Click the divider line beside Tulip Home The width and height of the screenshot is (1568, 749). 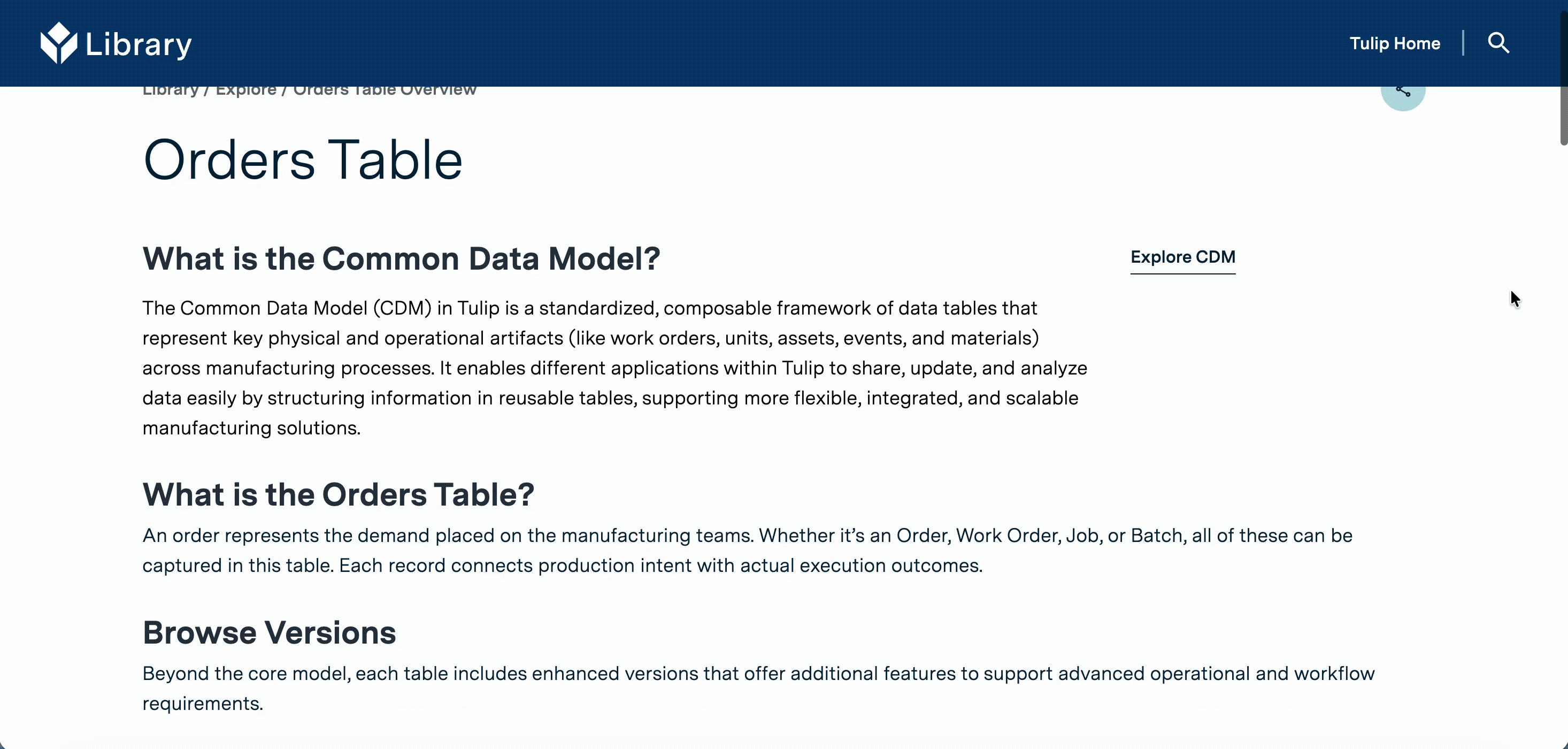(x=1463, y=43)
